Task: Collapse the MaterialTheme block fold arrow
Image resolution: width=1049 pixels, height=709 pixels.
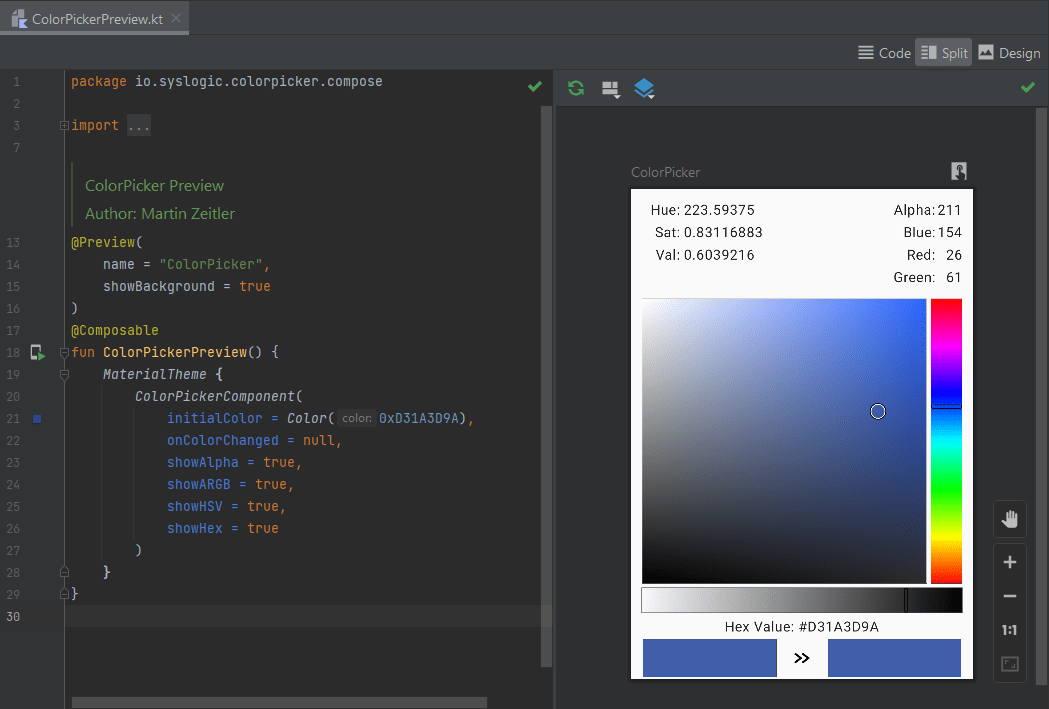Action: click(64, 373)
